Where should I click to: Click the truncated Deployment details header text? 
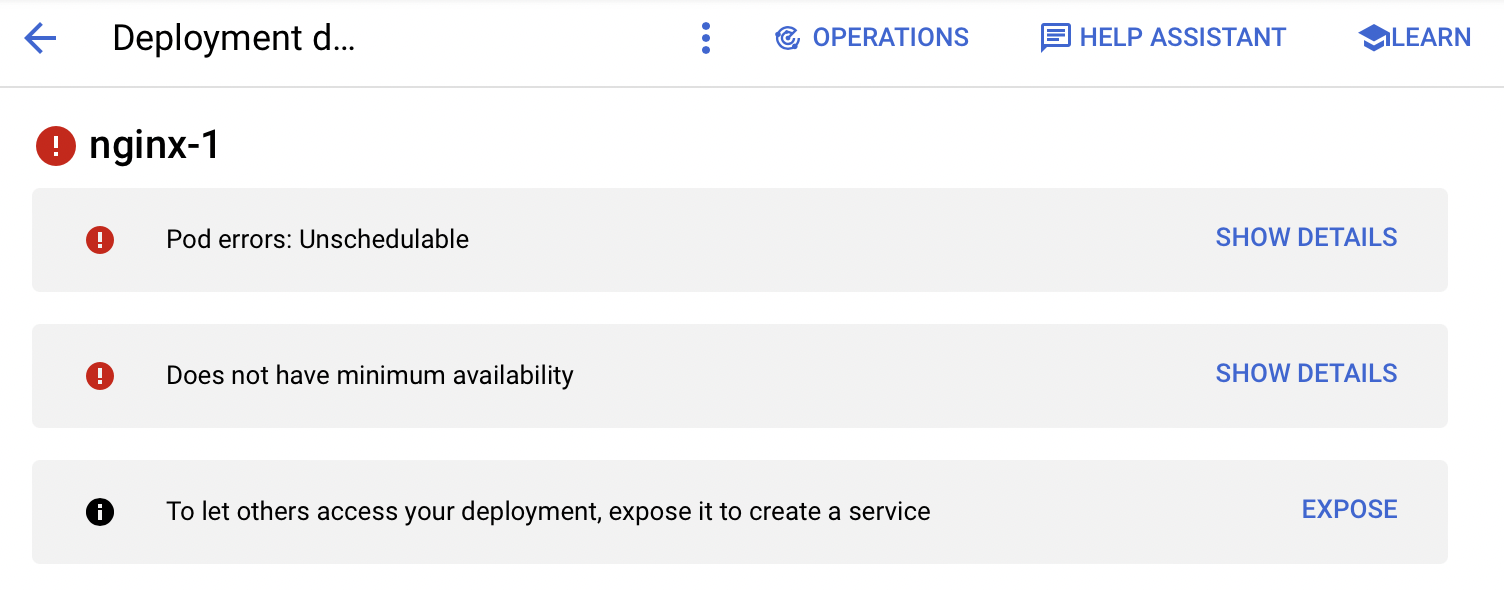click(235, 38)
